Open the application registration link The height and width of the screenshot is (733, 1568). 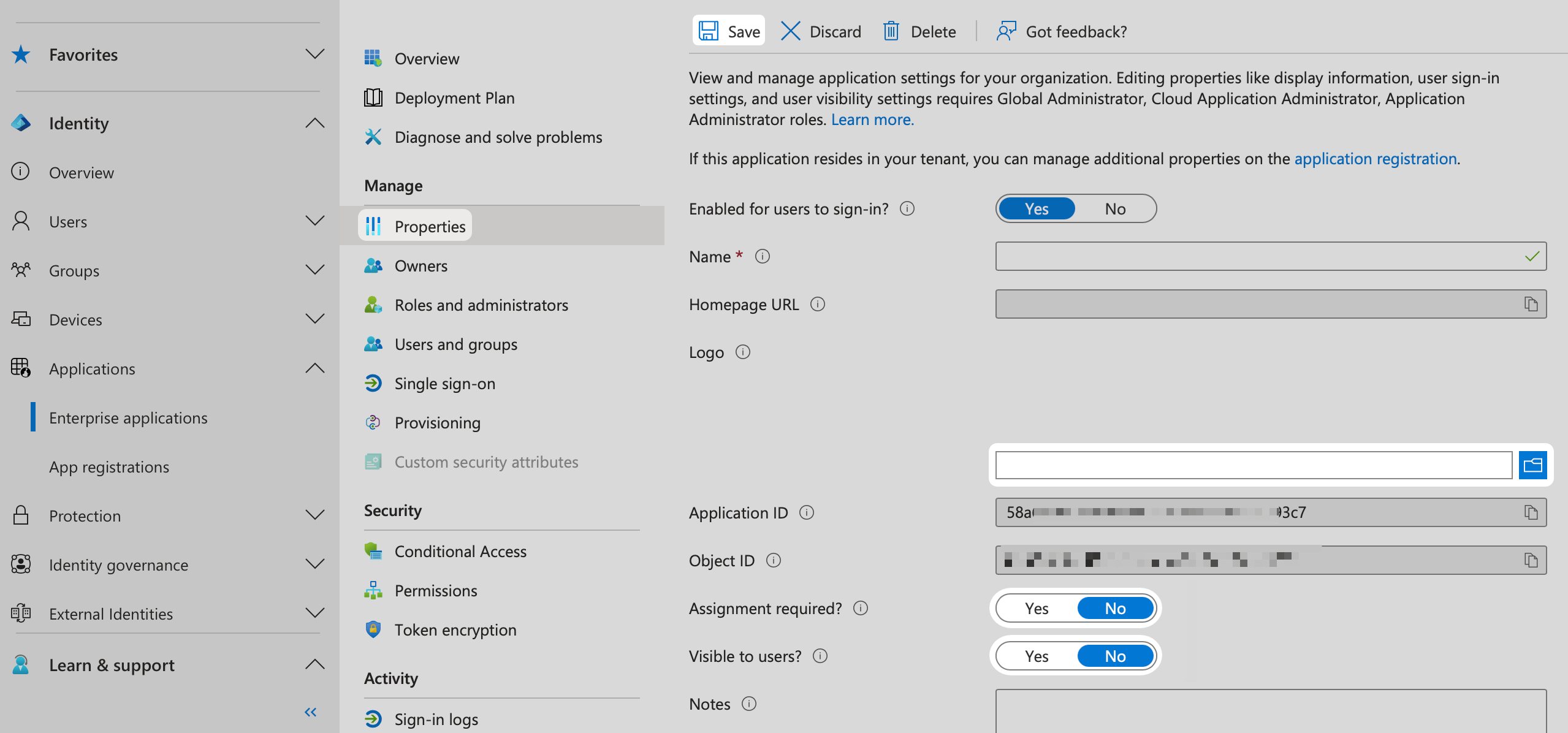[x=1375, y=158]
